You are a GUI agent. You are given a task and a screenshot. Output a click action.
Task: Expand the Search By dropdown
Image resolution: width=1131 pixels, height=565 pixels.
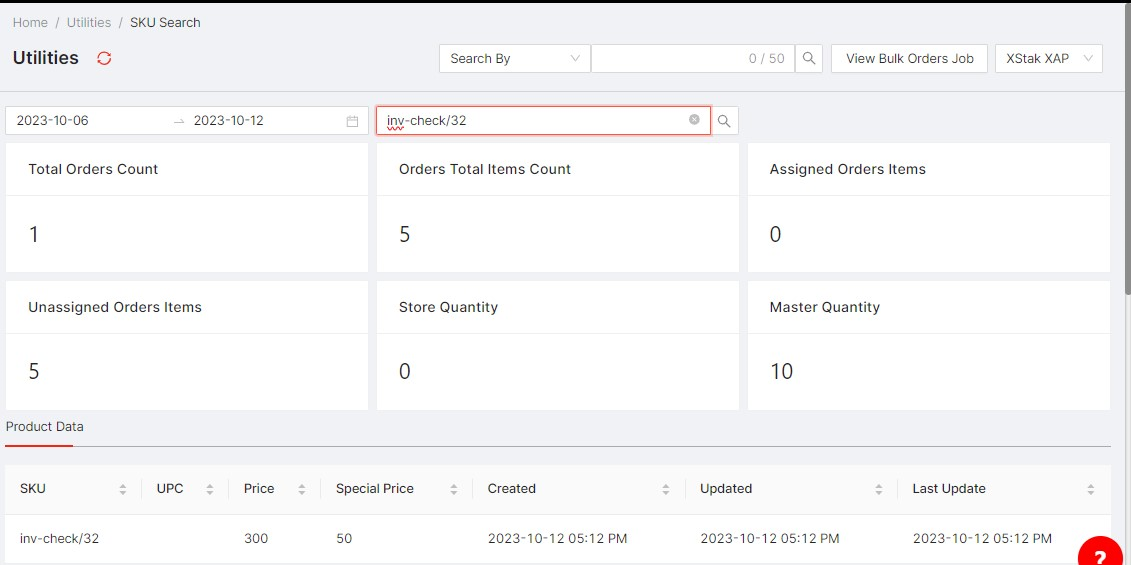point(514,58)
